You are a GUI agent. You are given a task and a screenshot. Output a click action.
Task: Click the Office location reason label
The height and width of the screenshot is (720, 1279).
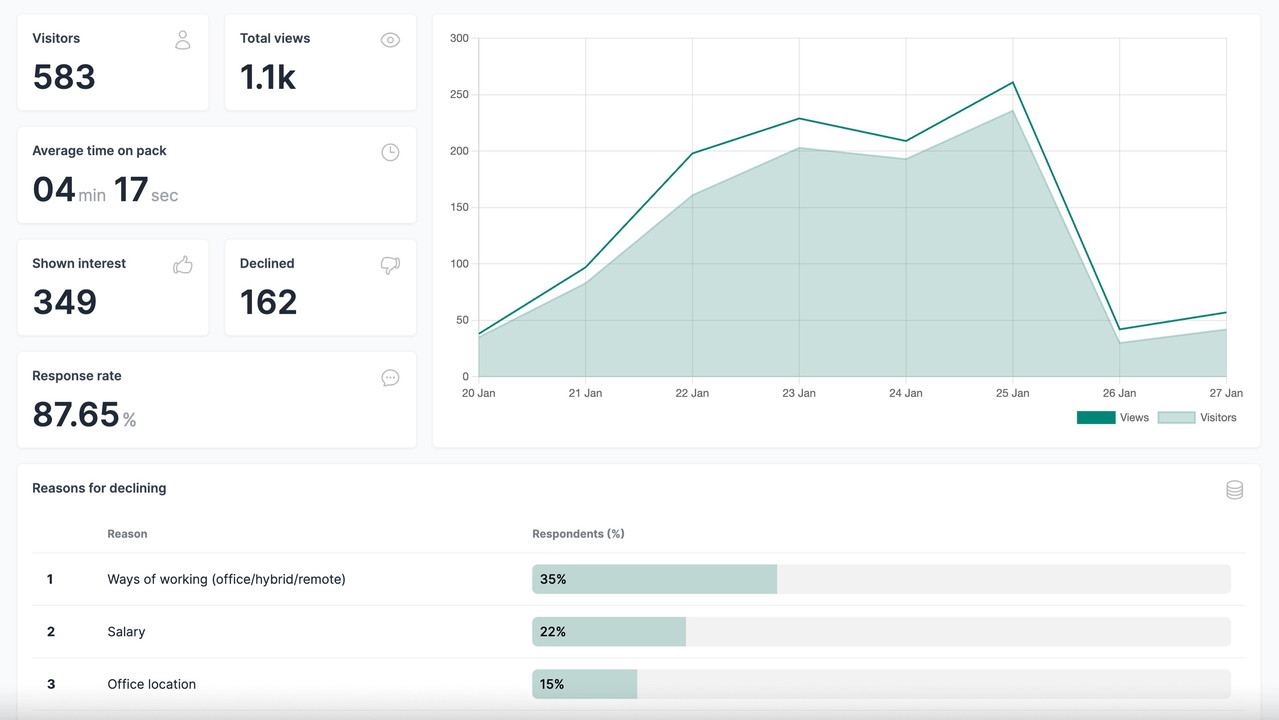151,684
